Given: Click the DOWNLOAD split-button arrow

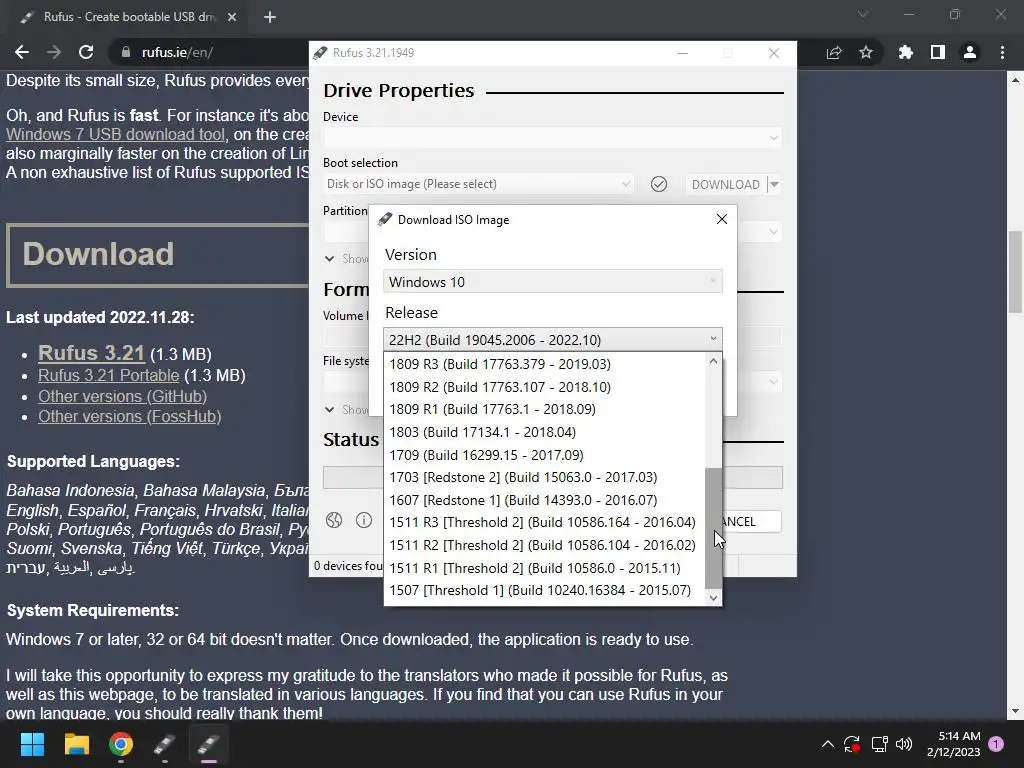Looking at the screenshot, I should (x=774, y=185).
